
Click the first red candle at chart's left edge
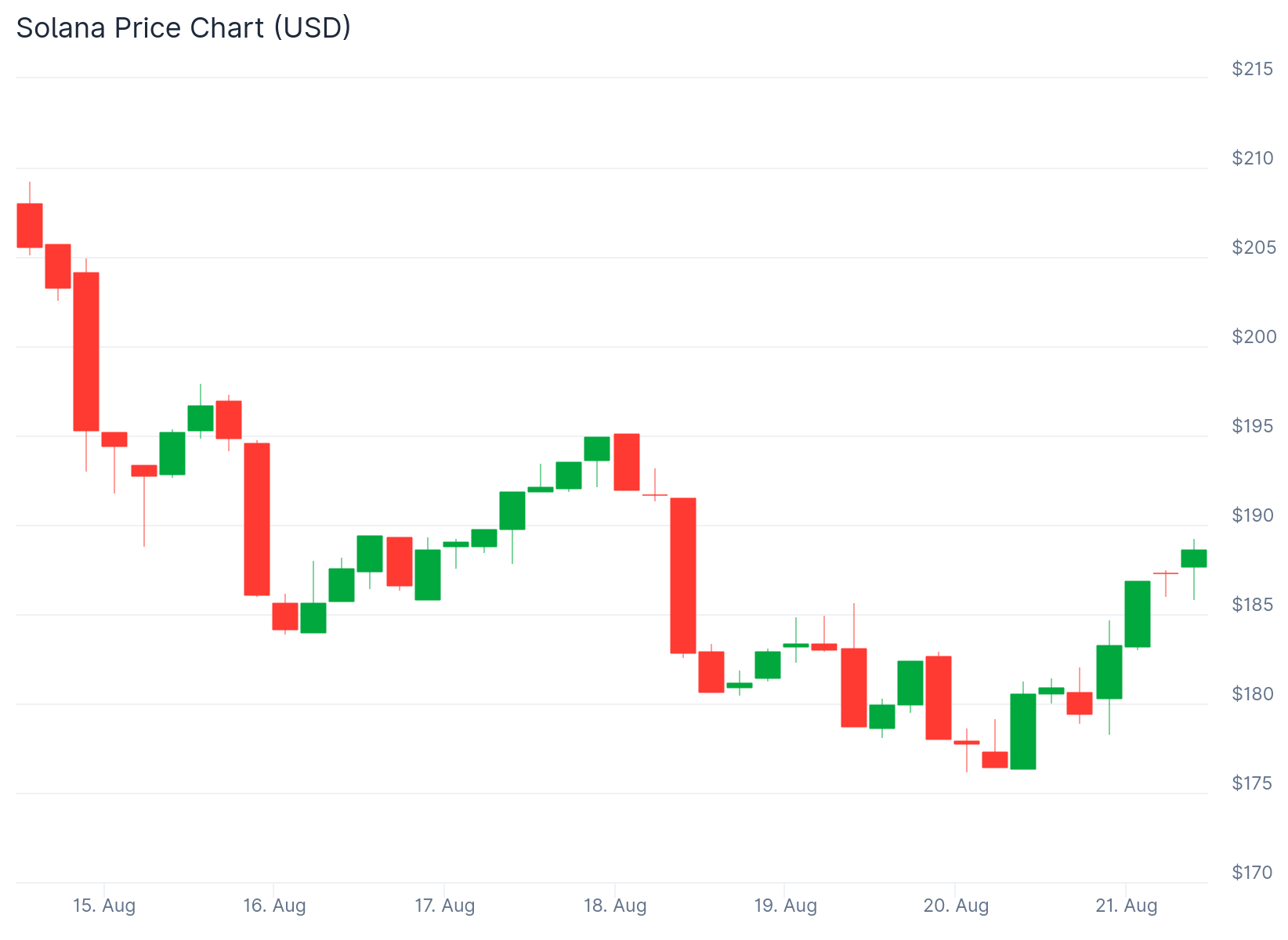30,226
